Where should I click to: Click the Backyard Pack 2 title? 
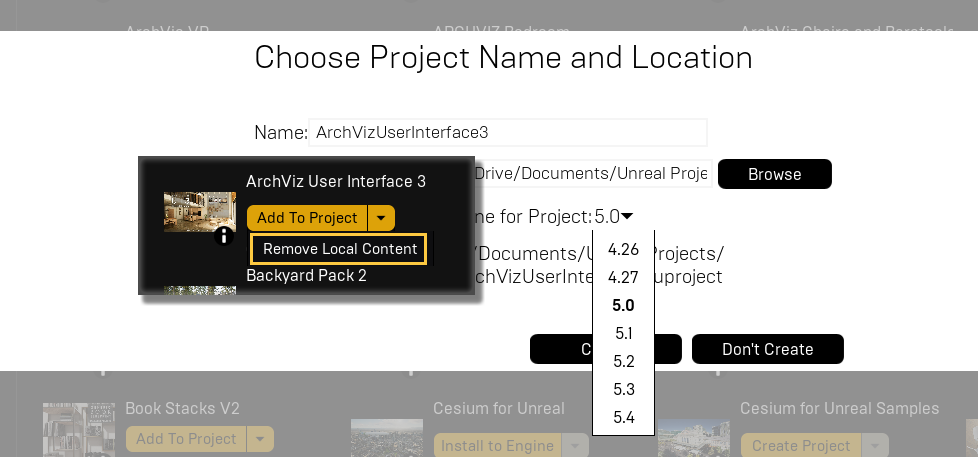tap(306, 275)
